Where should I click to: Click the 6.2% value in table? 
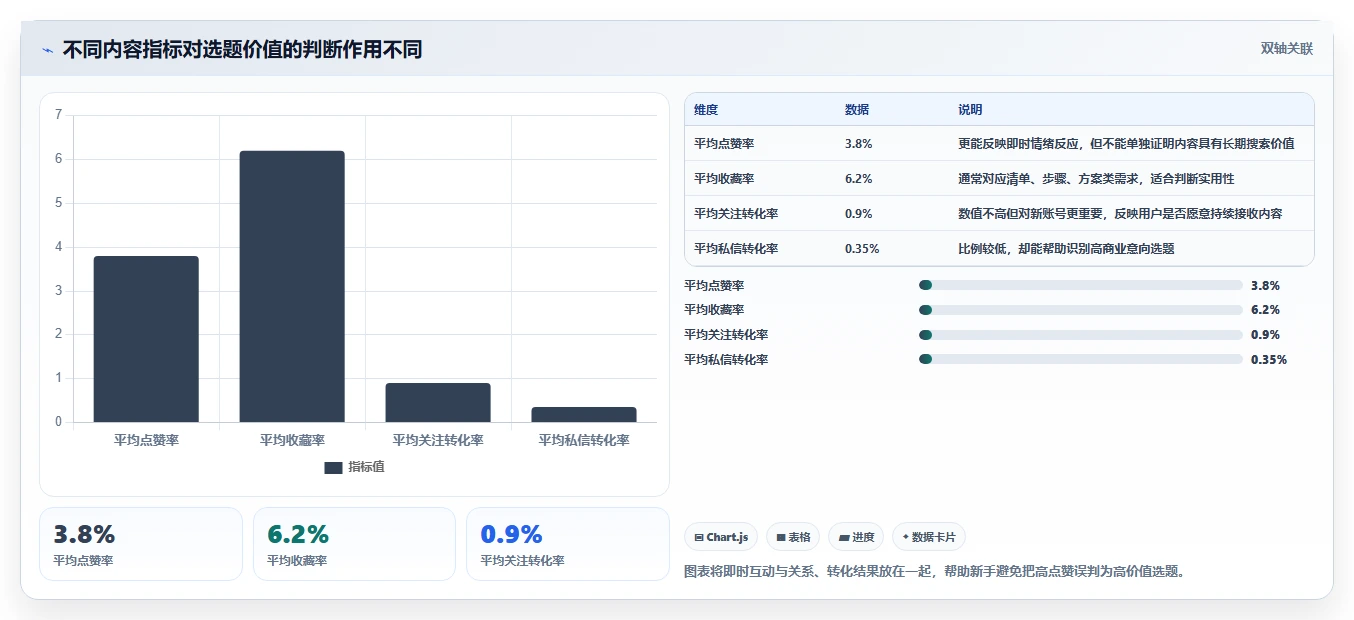click(859, 179)
